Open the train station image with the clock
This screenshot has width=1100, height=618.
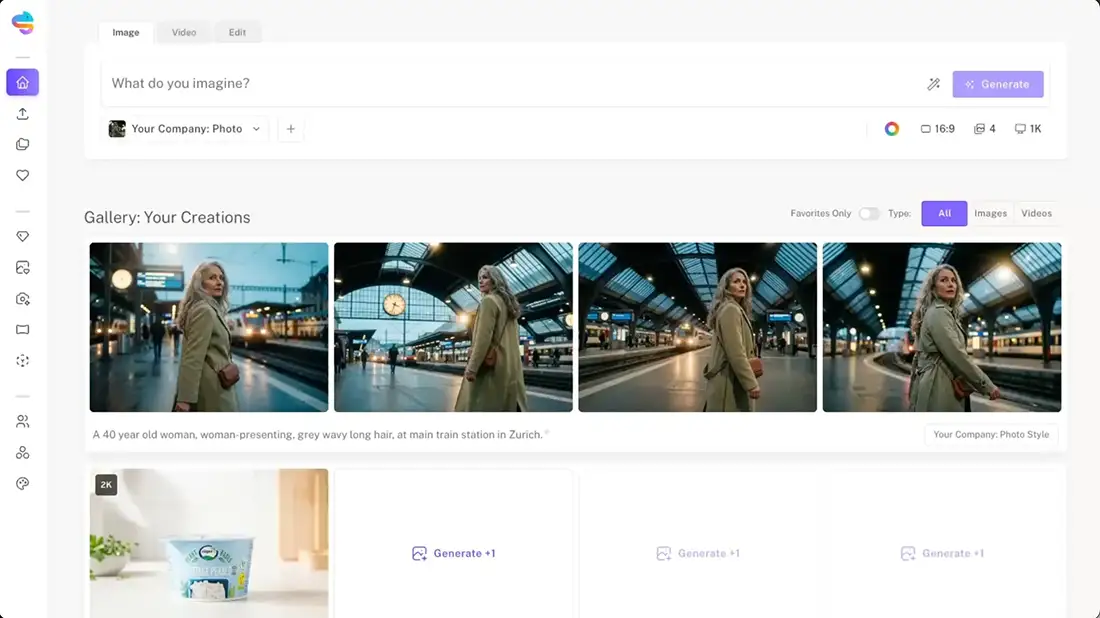pos(453,327)
